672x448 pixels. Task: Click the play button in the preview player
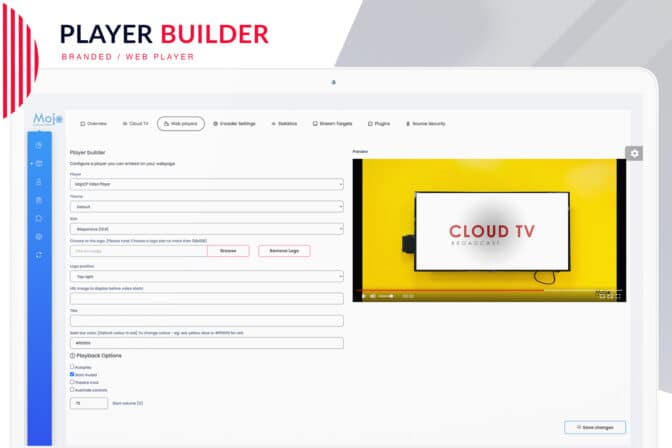363,296
